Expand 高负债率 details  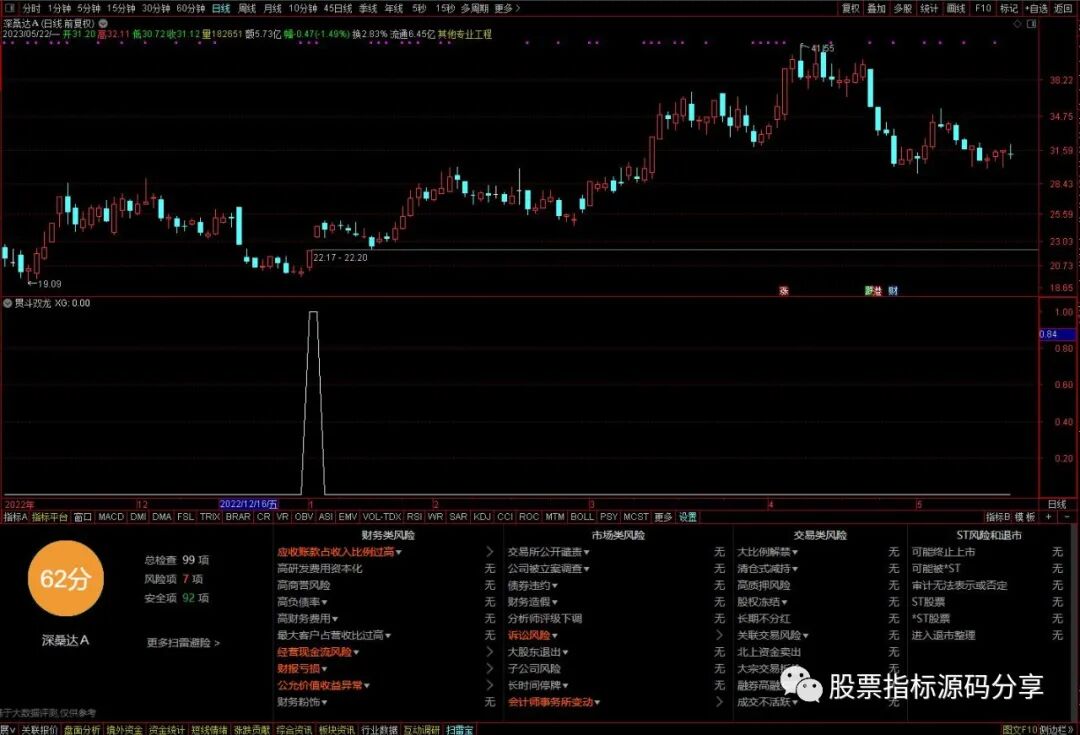click(324, 602)
